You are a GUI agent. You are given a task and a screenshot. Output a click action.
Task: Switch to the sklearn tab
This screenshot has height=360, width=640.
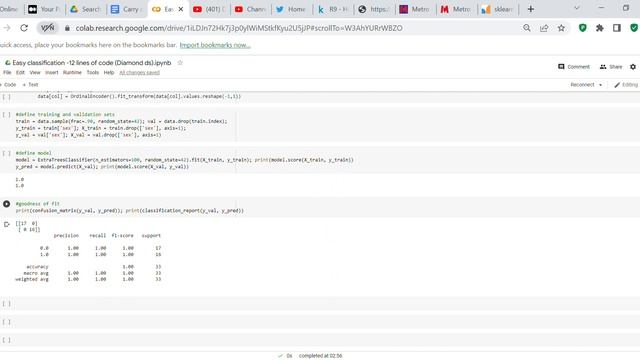click(498, 9)
